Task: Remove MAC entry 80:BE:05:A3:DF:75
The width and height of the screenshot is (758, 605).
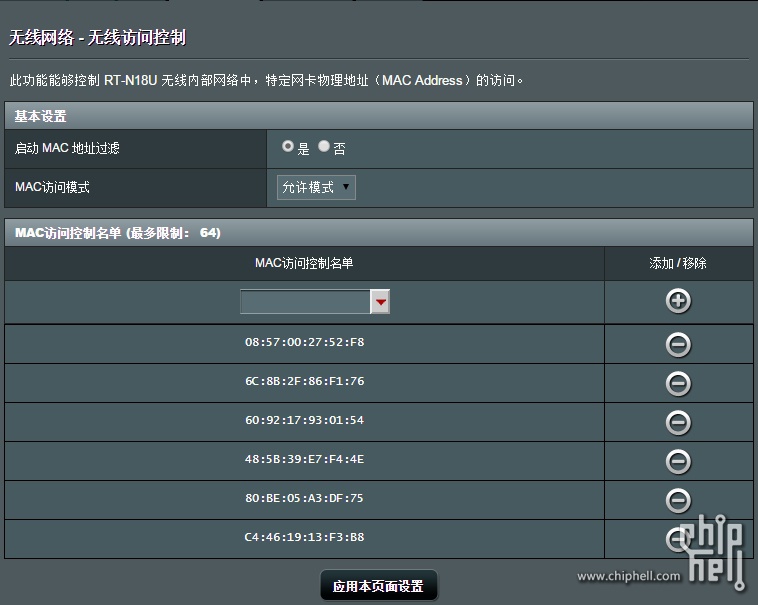Action: point(678,500)
